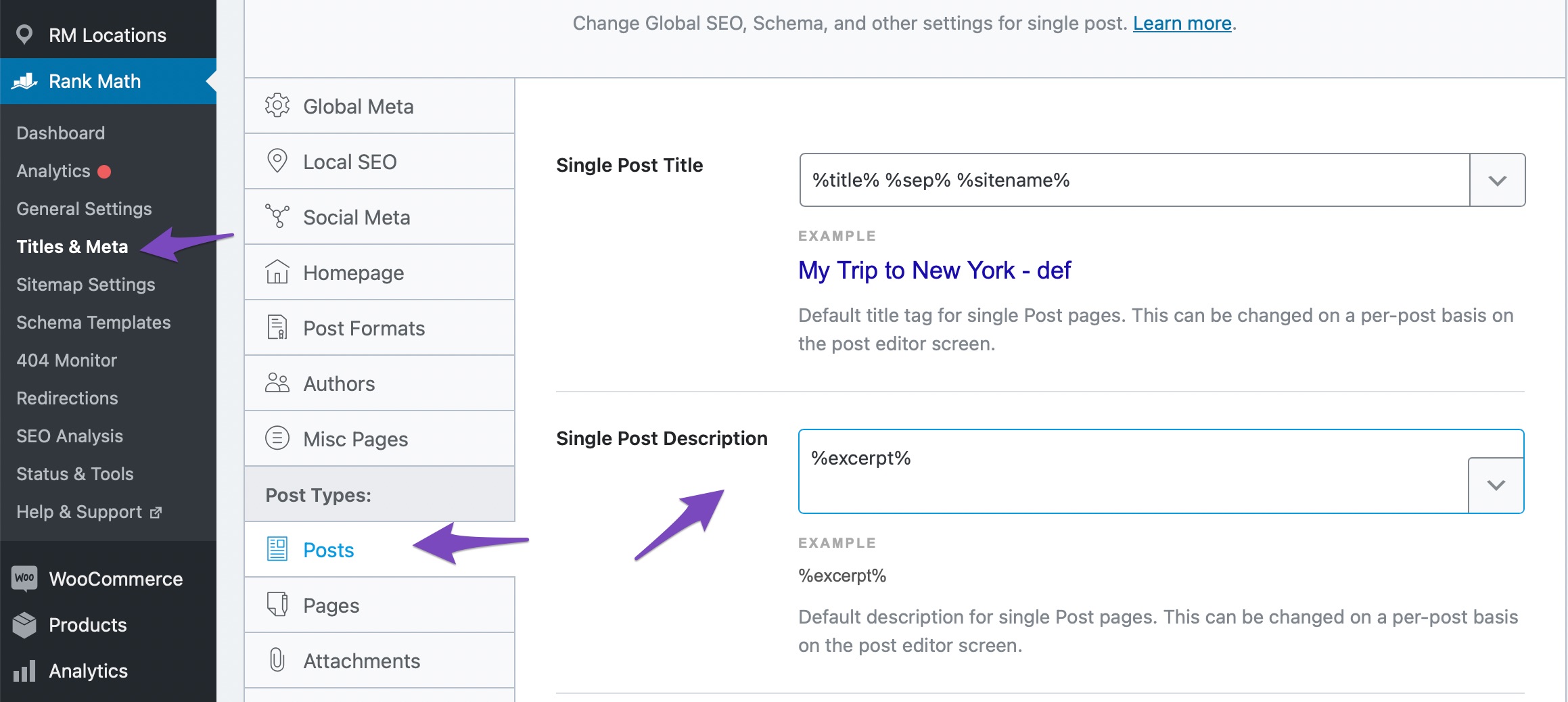Follow the Learn more link
Screen dimensions: 1568x702
[x=1182, y=24]
